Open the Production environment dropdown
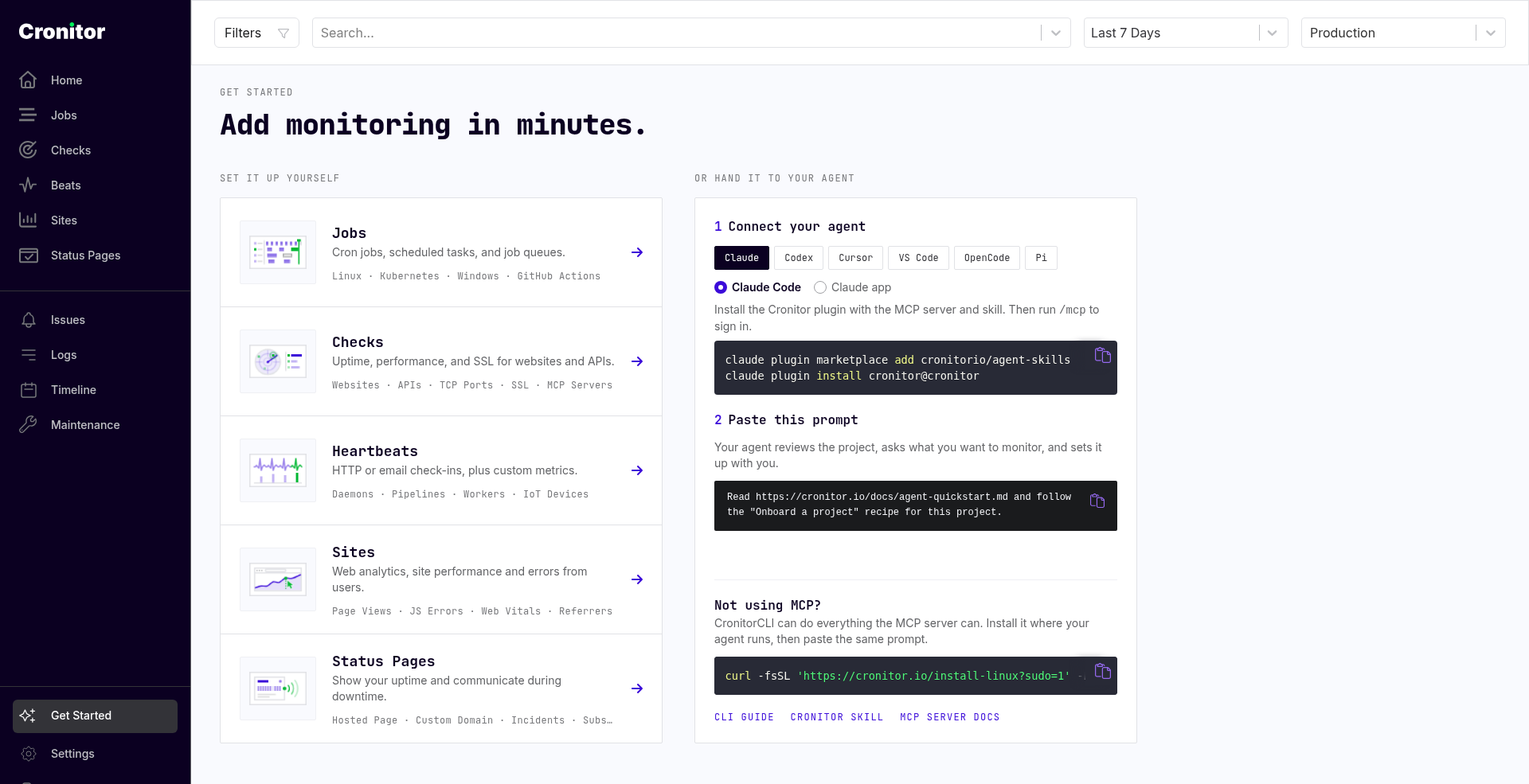This screenshot has height=784, width=1529. (x=1402, y=33)
